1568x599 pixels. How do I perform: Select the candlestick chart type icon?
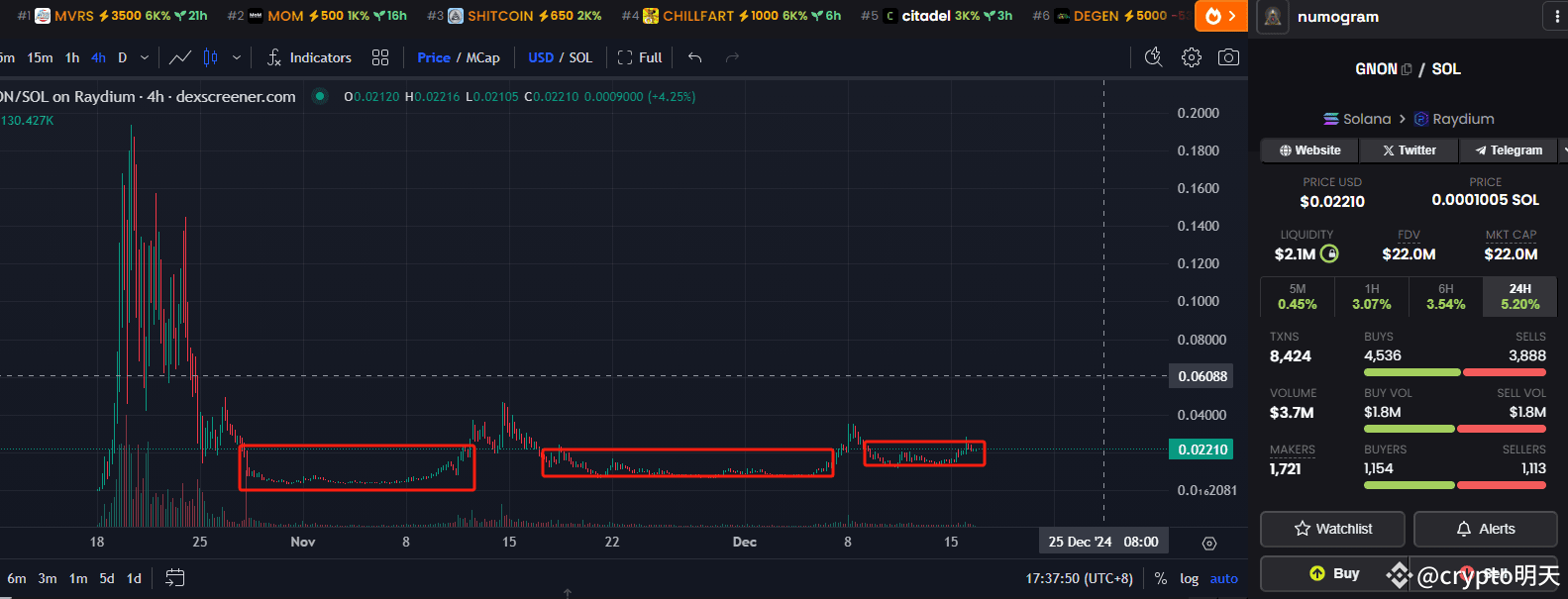210,57
